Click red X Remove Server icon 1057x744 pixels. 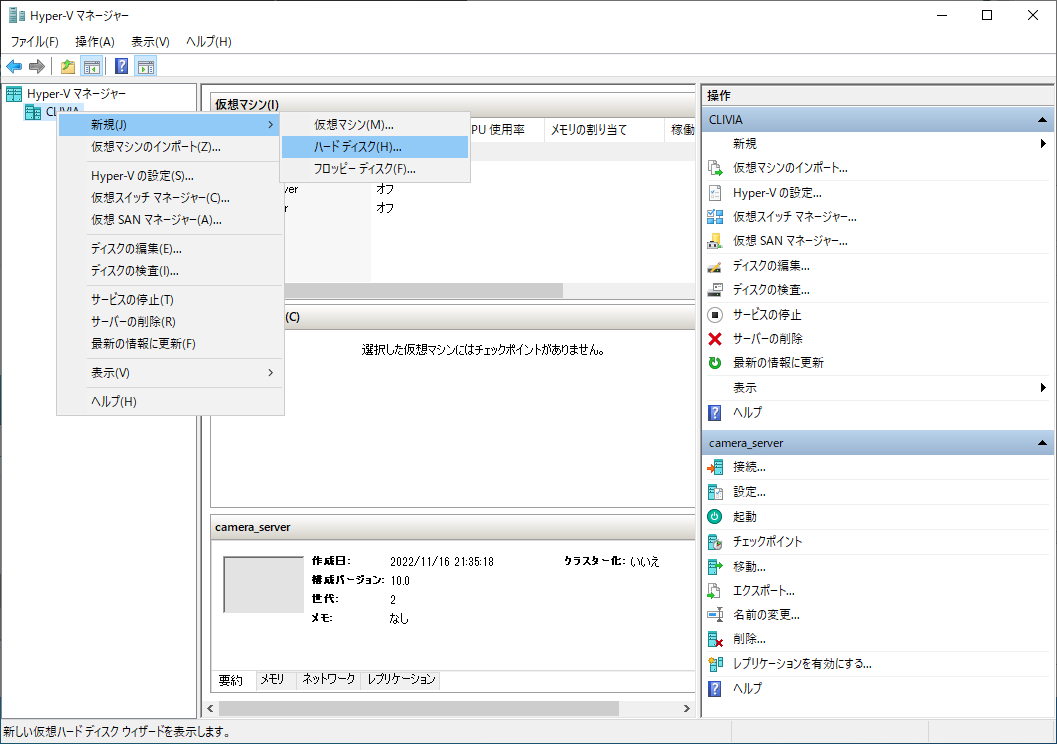(x=715, y=338)
